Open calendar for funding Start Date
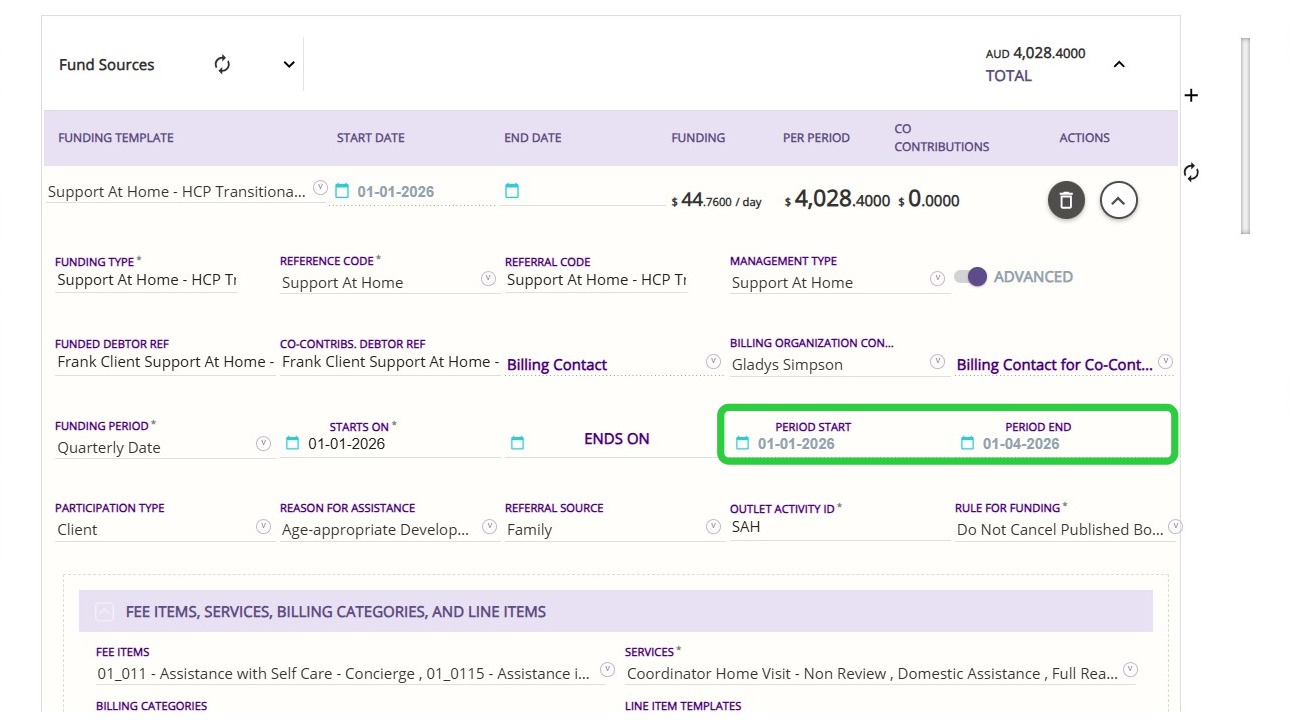The image size is (1290, 721). [x=342, y=191]
